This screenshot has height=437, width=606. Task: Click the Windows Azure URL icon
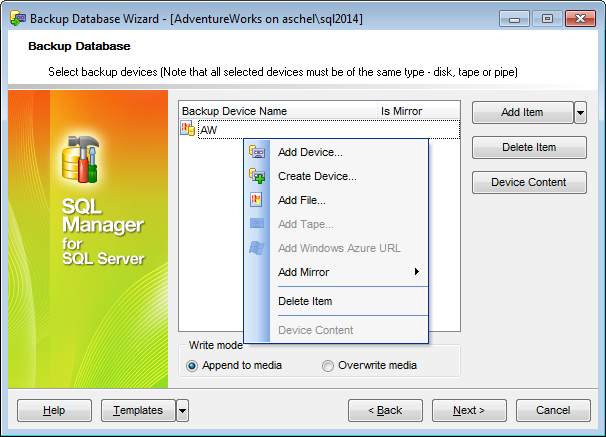(257, 248)
